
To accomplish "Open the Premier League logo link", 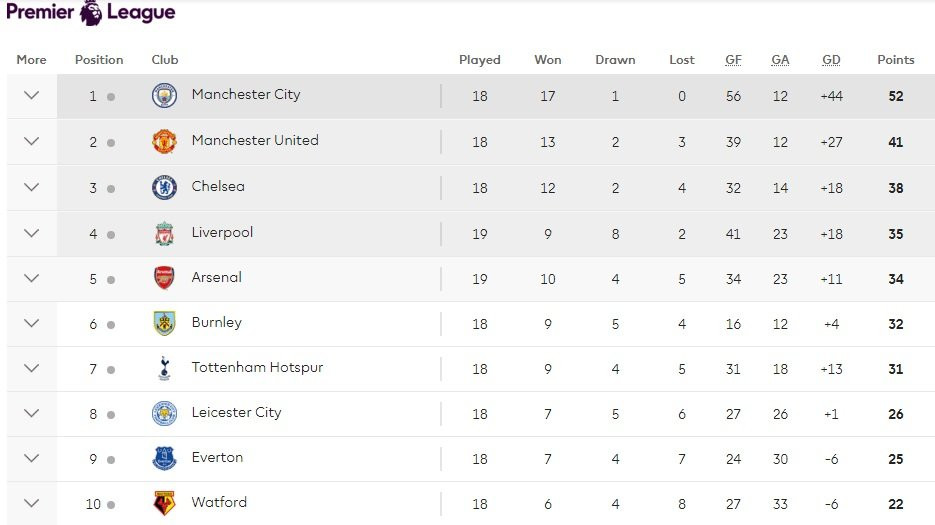I will [x=90, y=13].
